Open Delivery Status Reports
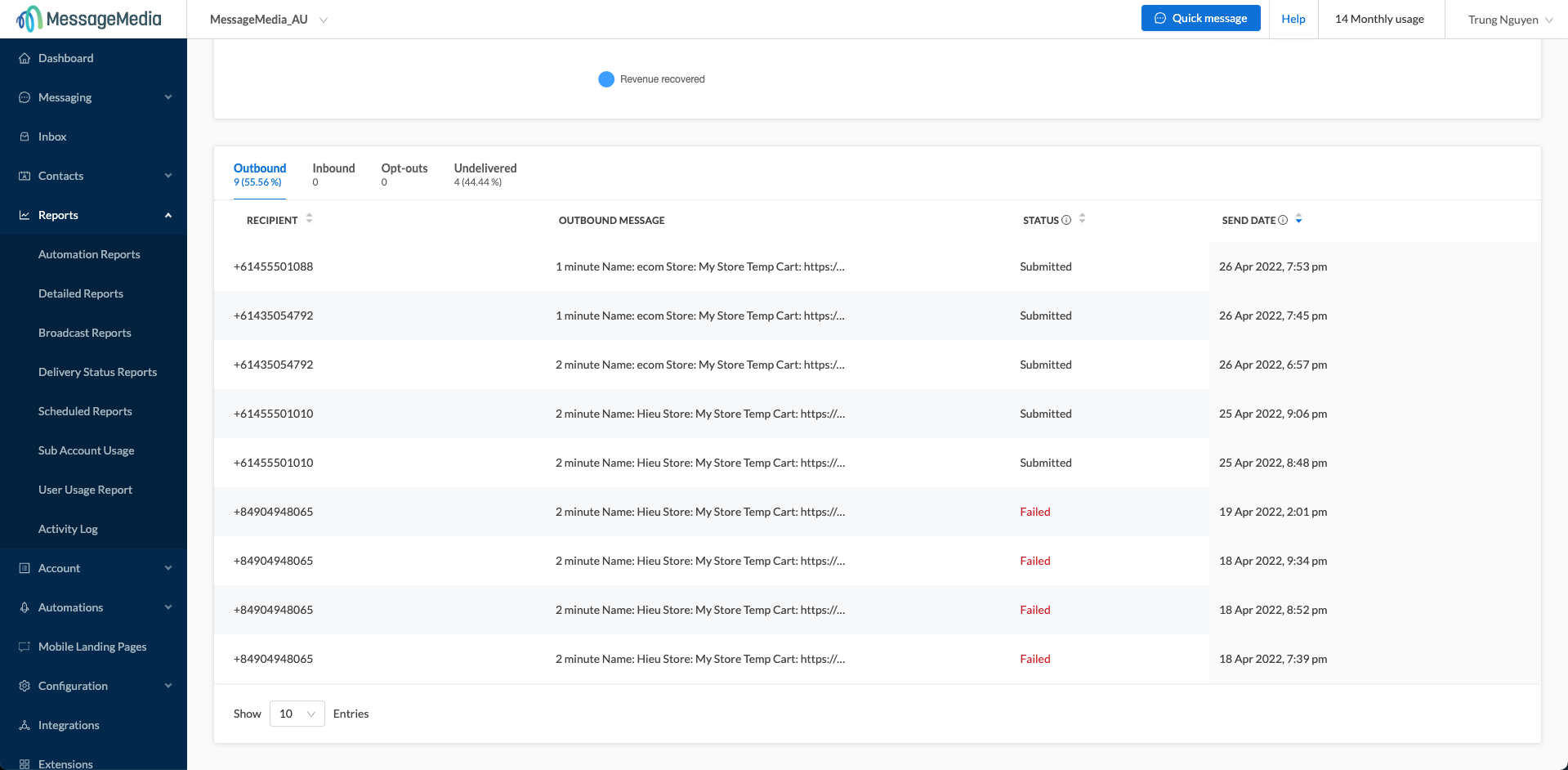 coord(97,372)
